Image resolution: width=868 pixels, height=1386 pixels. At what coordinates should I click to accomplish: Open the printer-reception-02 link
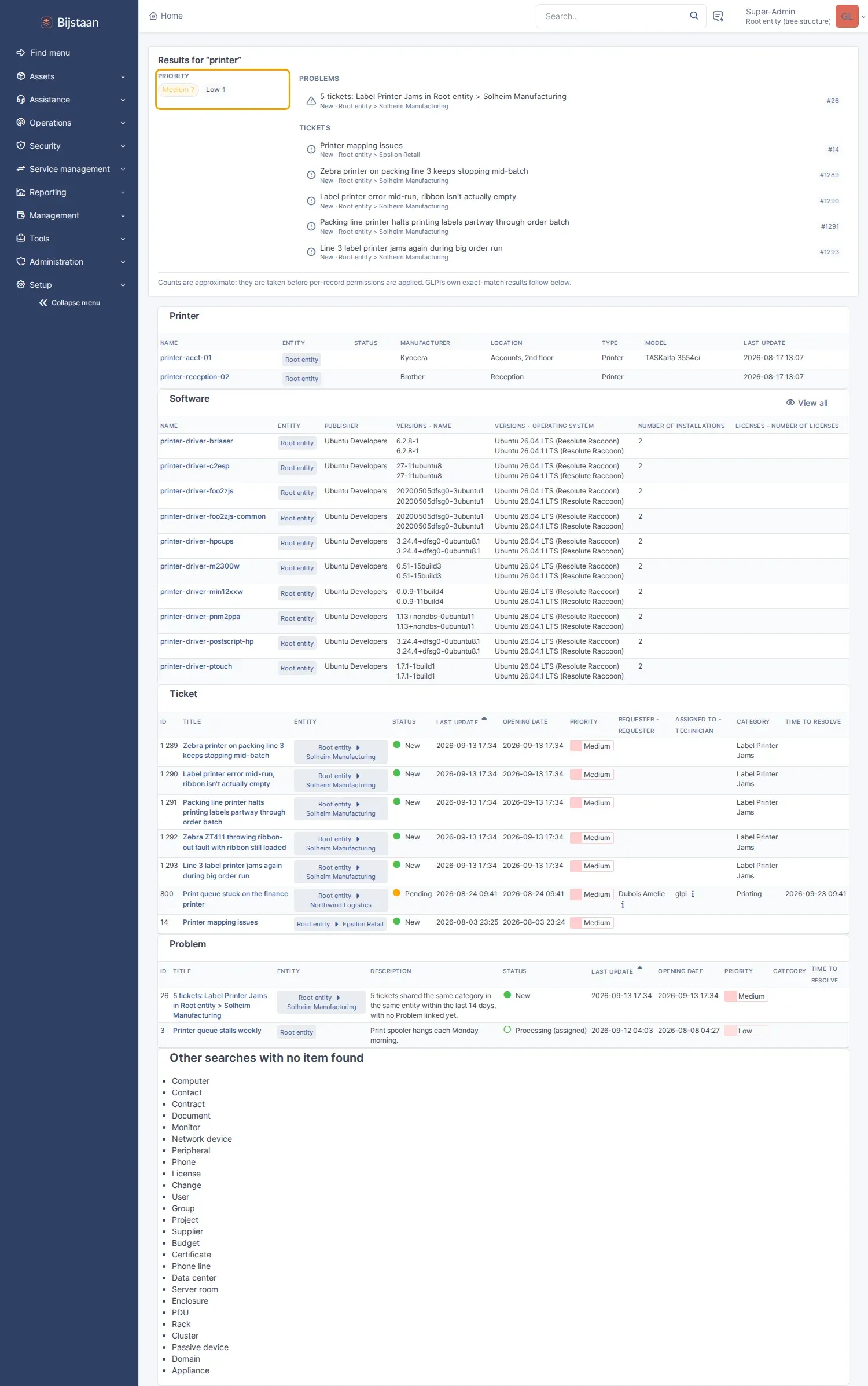point(194,377)
